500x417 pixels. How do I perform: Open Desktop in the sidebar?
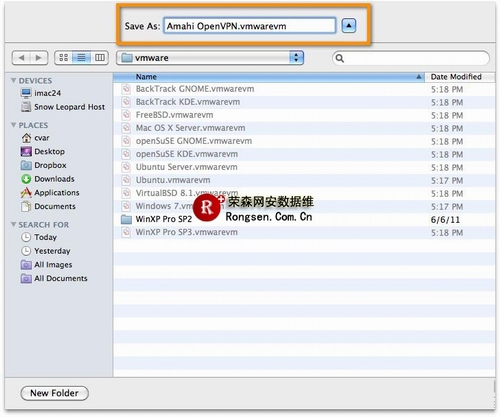coord(43,151)
